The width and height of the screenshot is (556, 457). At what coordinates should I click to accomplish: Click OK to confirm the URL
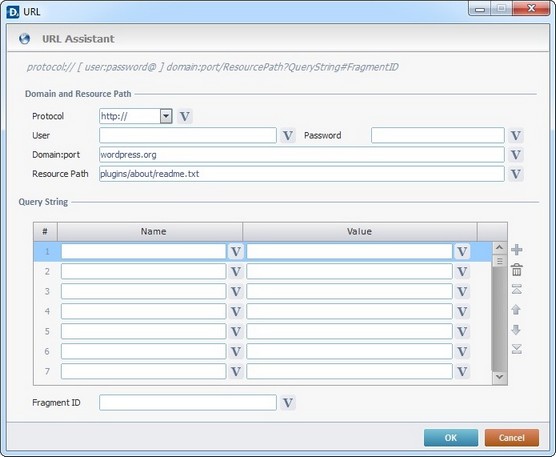click(451, 438)
